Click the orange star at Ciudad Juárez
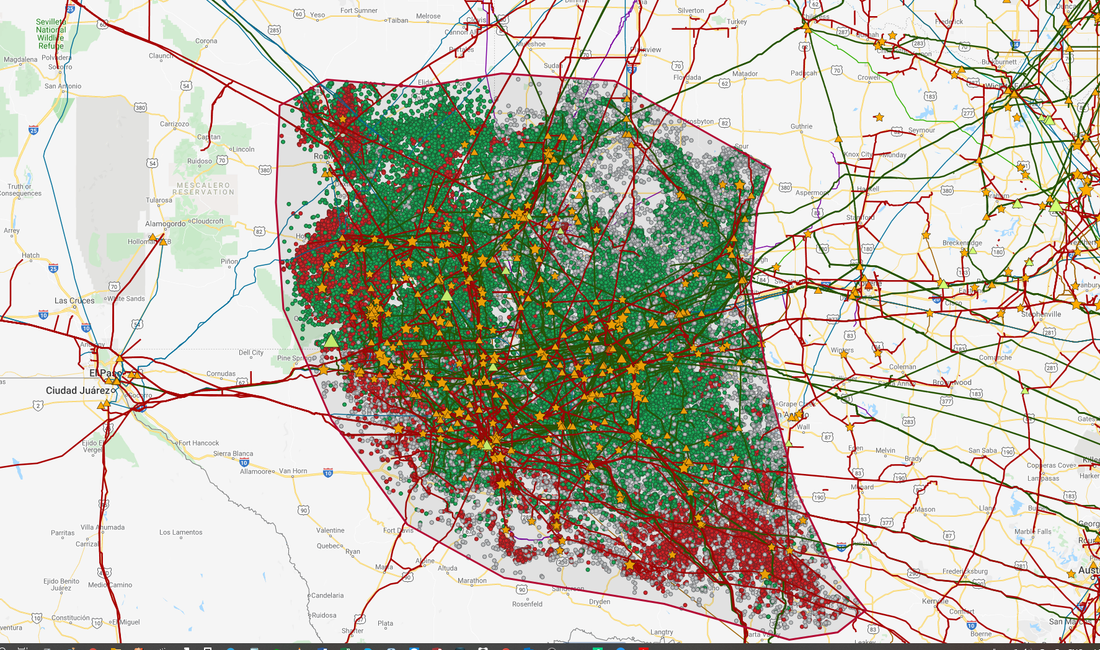Screen dimensions: 1100x650 pos(104,404)
